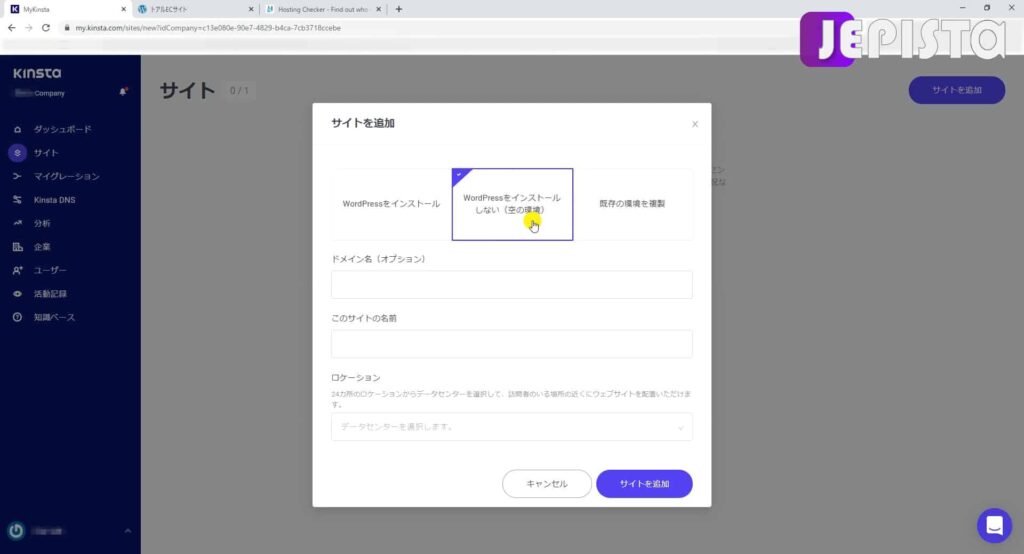The height and width of the screenshot is (554, 1024).
Task: Open the ダッシュボード menu item
Action: click(63, 129)
